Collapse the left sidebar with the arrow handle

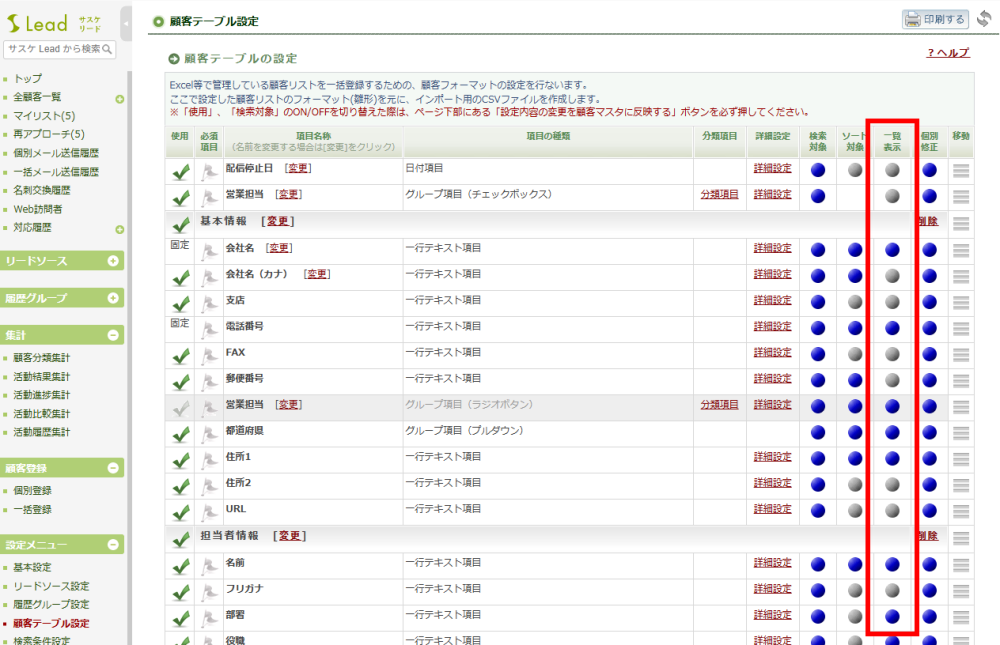click(126, 22)
